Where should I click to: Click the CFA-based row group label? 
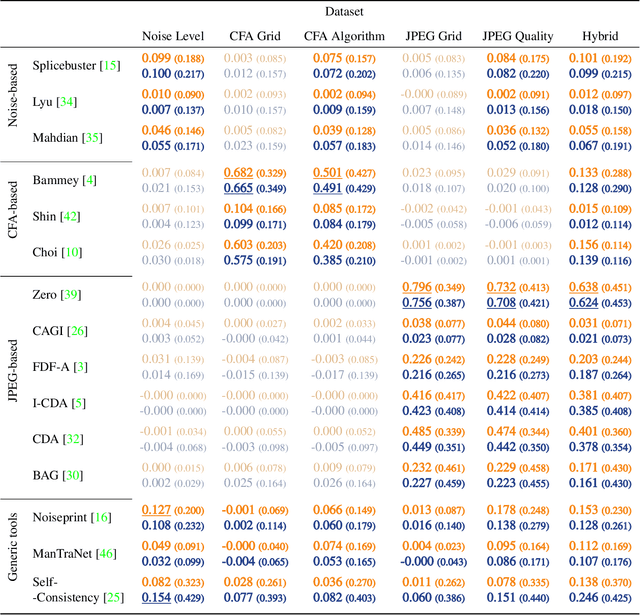coord(13,210)
